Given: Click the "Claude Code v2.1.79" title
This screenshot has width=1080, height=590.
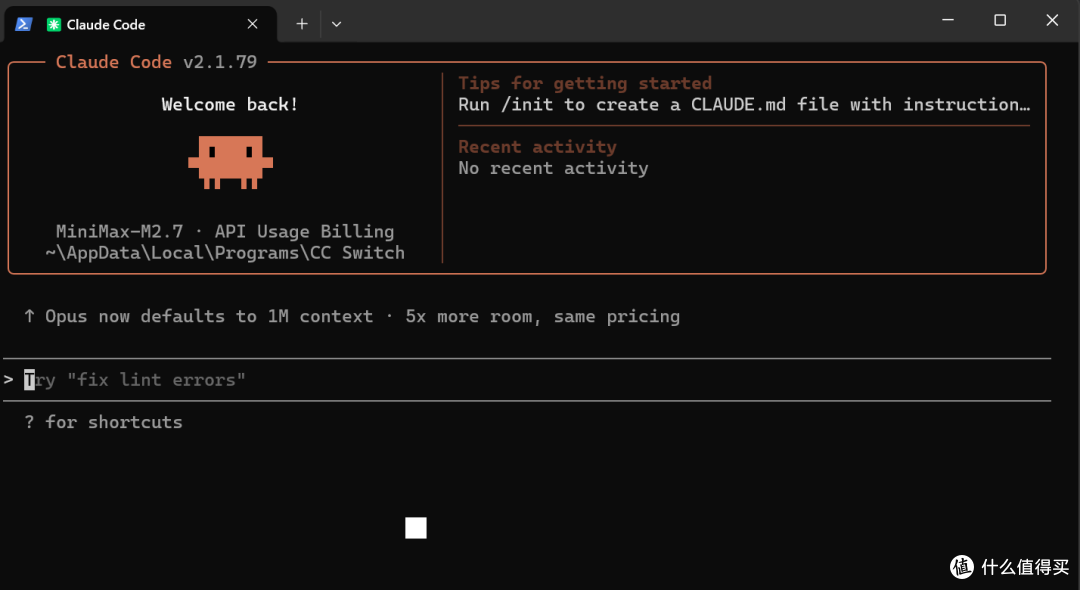Looking at the screenshot, I should (156, 62).
